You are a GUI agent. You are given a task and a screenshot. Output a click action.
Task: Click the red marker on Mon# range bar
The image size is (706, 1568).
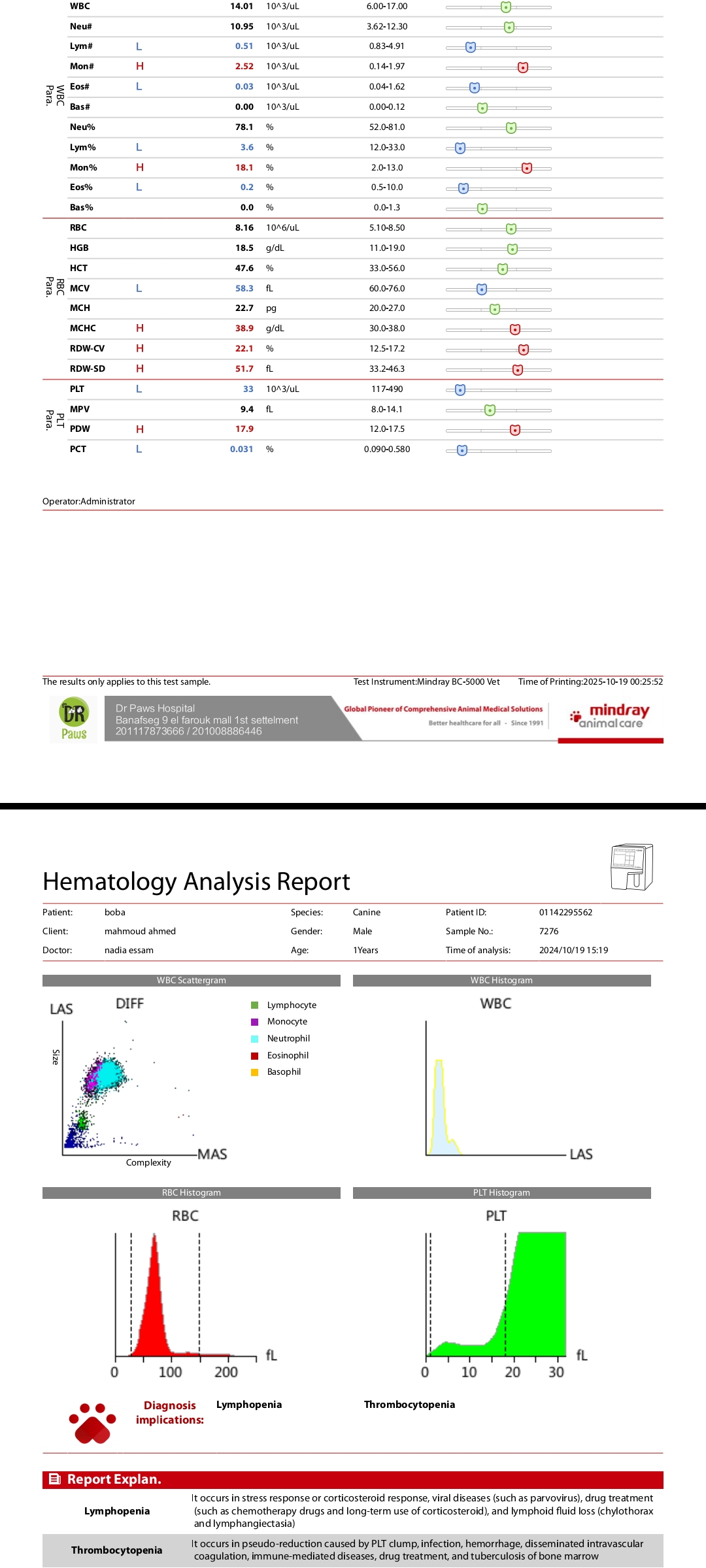pyautogui.click(x=523, y=67)
